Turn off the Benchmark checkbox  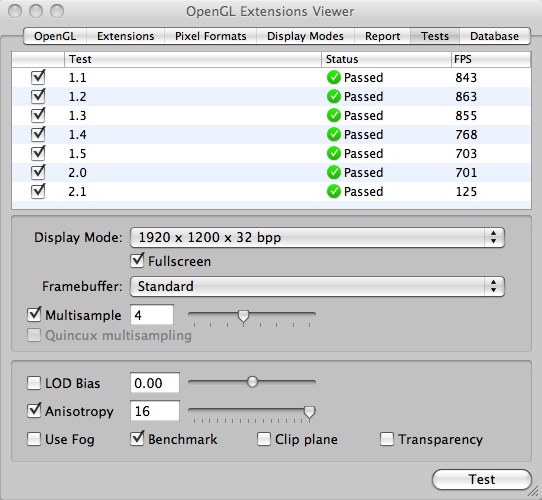click(x=137, y=439)
